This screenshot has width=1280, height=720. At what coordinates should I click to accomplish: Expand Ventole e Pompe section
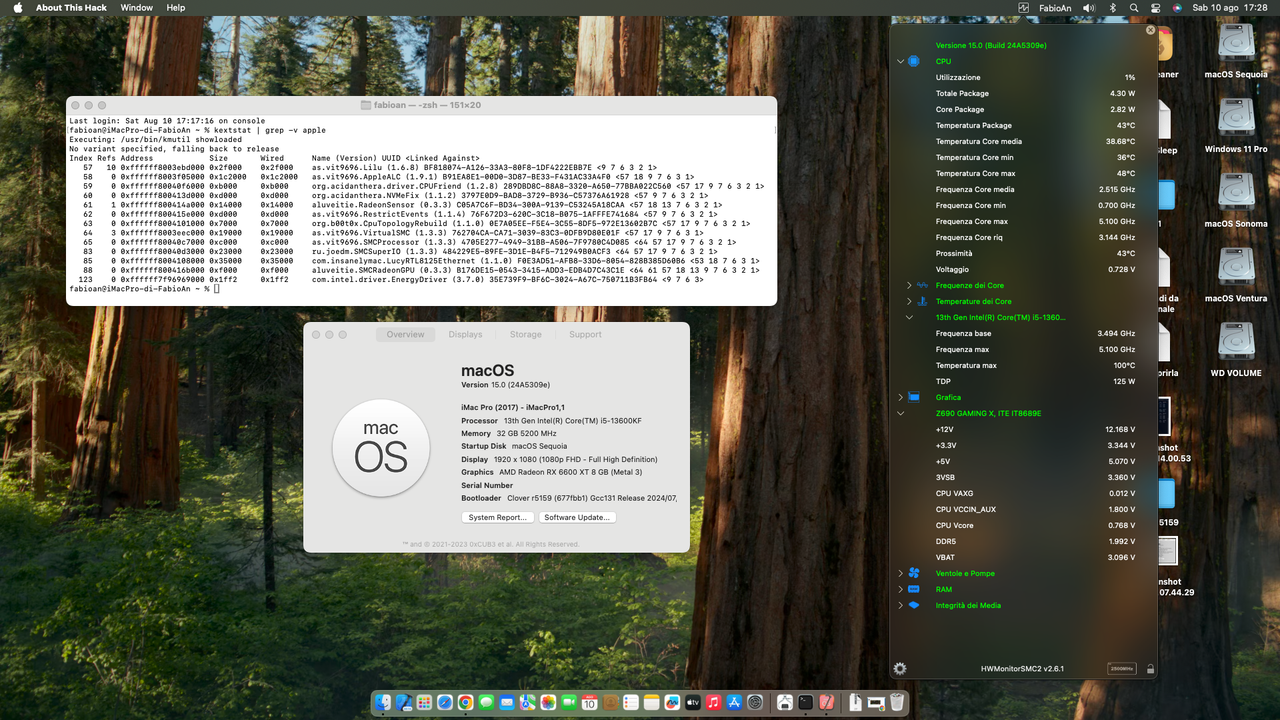[x=900, y=573]
